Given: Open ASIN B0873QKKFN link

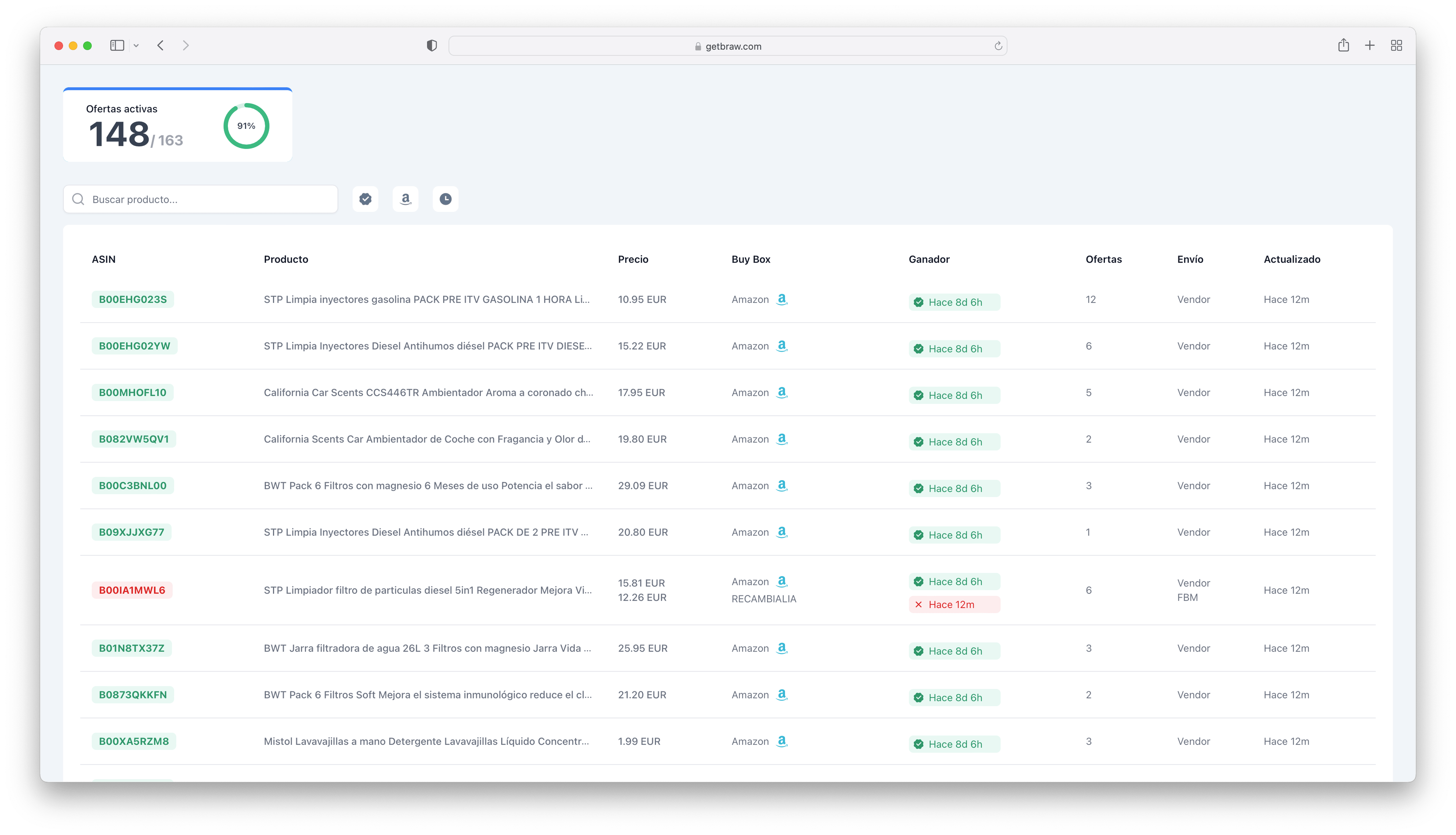Looking at the screenshot, I should click(133, 694).
